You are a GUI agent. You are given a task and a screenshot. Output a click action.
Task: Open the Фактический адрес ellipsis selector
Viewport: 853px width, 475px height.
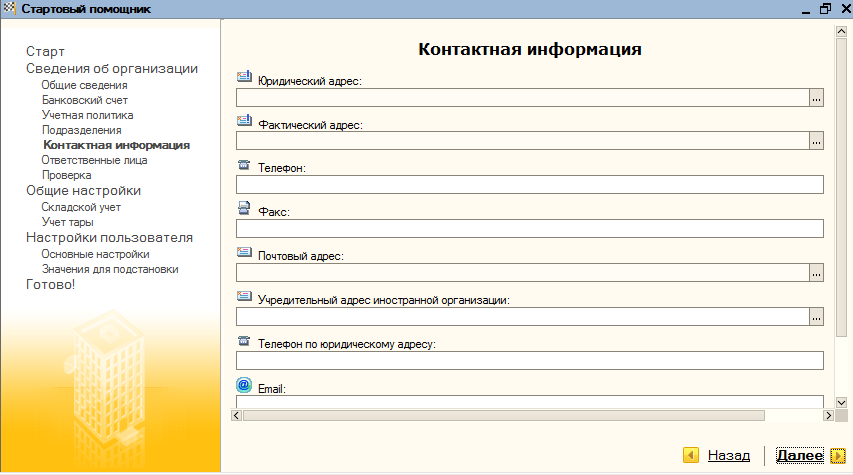pos(816,141)
